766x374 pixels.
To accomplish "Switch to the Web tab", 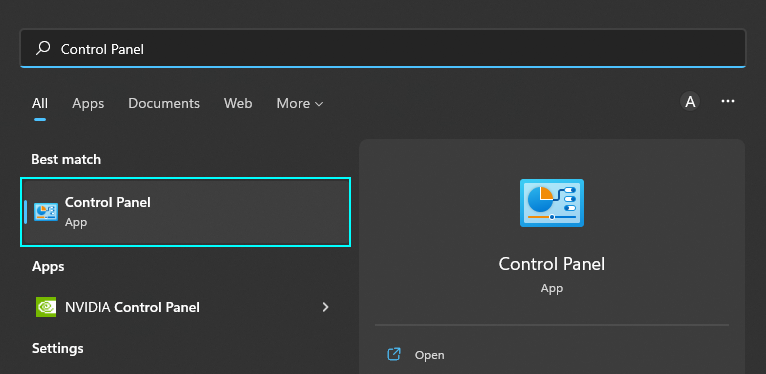I will (238, 104).
